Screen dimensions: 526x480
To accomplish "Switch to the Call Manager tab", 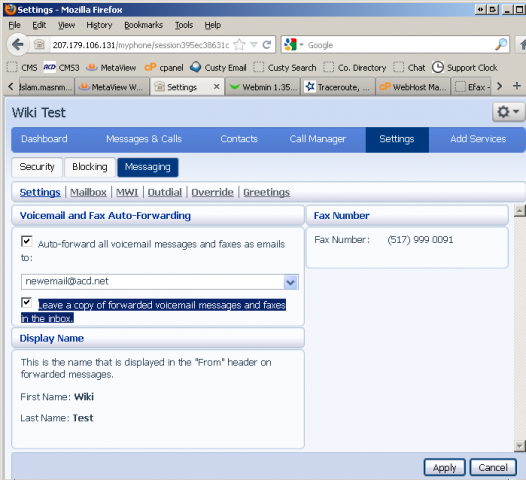I will click(x=318, y=139).
